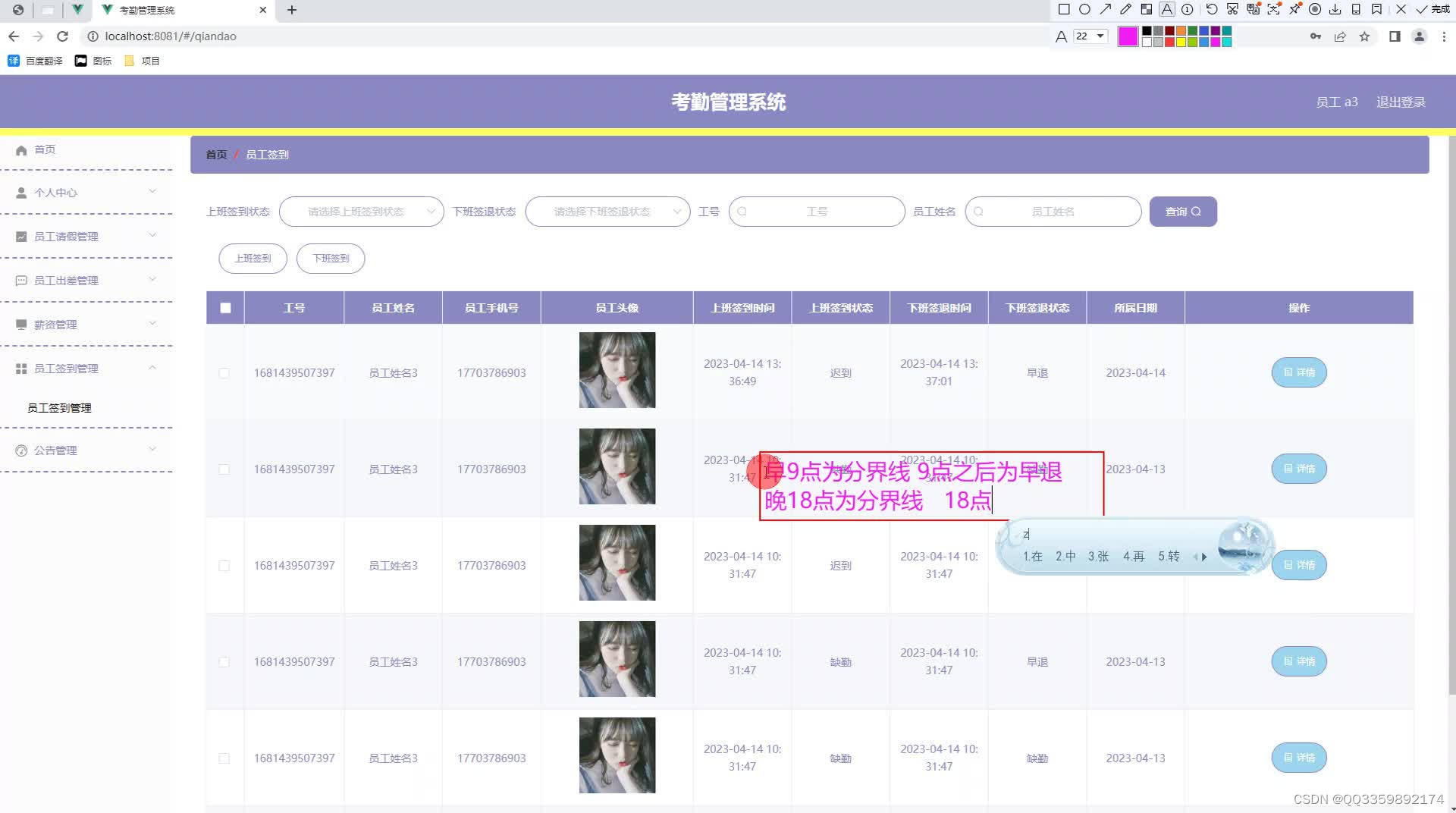Click the 上班签到 button
The height and width of the screenshot is (813, 1456).
click(253, 259)
